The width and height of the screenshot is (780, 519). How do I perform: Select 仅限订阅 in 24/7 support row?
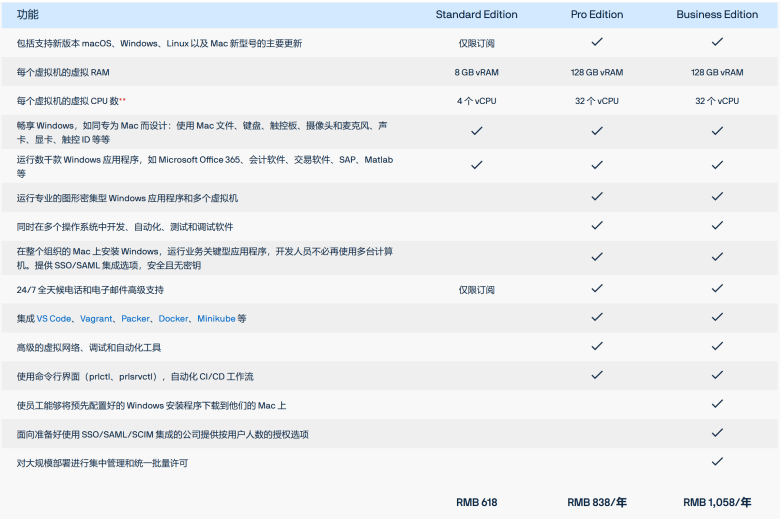[x=477, y=290]
